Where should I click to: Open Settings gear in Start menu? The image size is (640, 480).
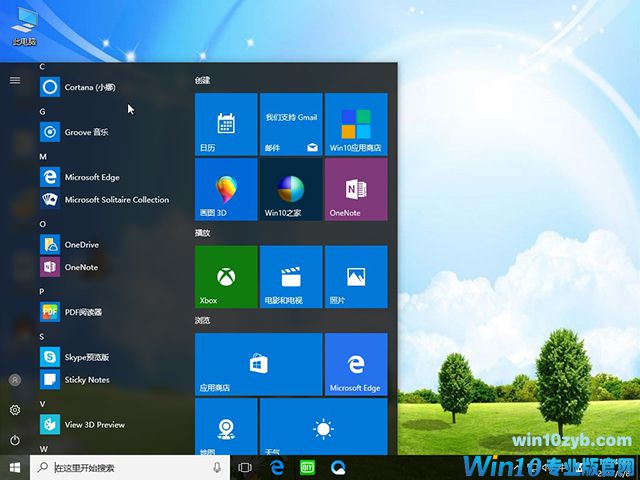click(15, 410)
